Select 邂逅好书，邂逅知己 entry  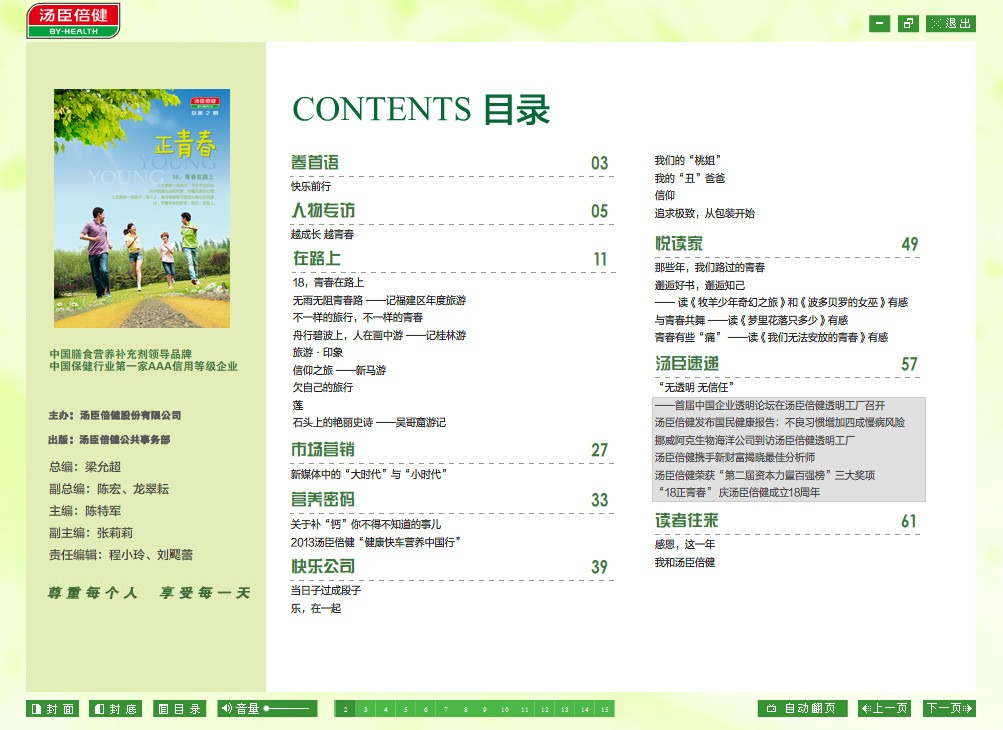700,285
